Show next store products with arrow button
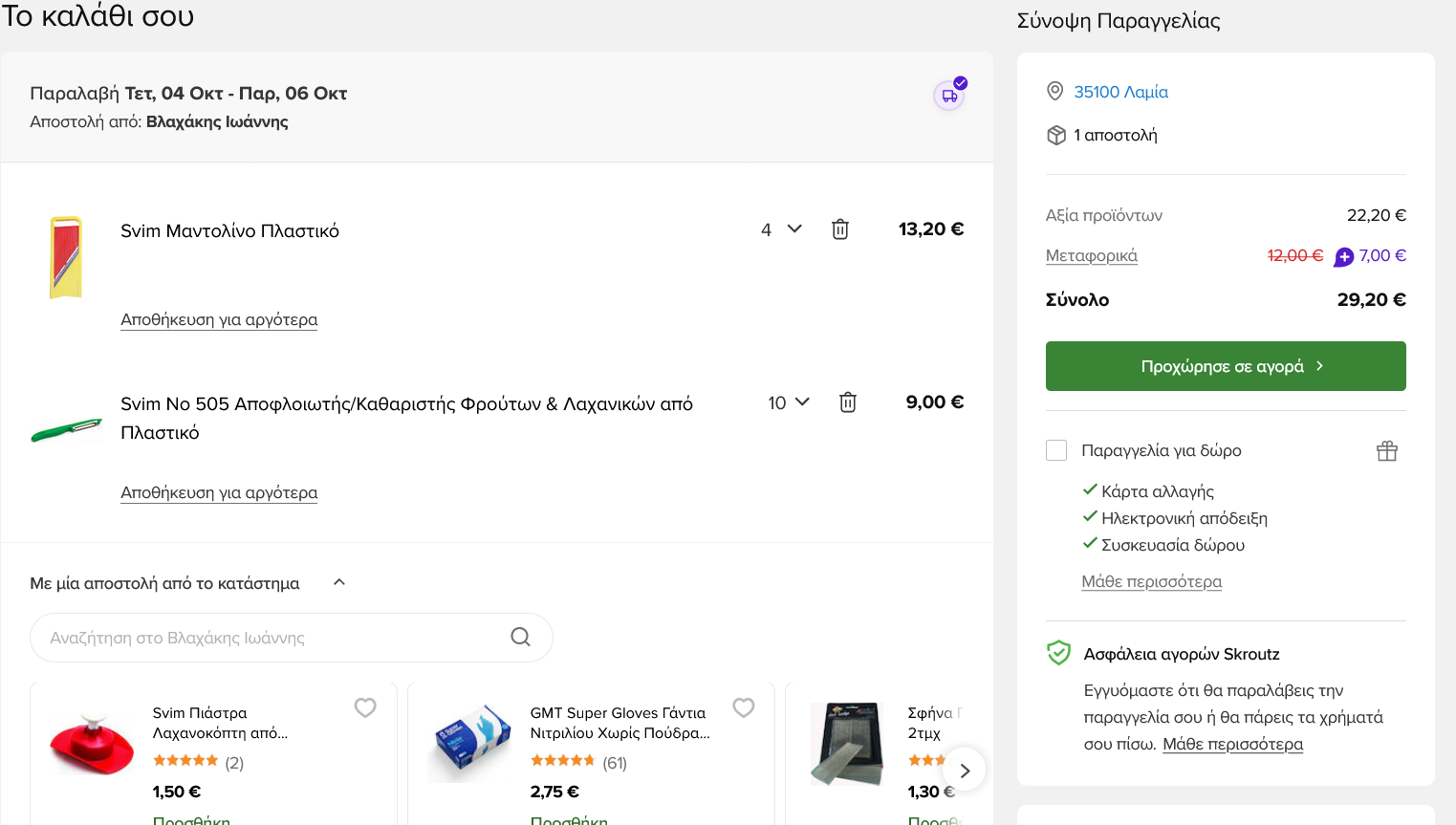 965,770
